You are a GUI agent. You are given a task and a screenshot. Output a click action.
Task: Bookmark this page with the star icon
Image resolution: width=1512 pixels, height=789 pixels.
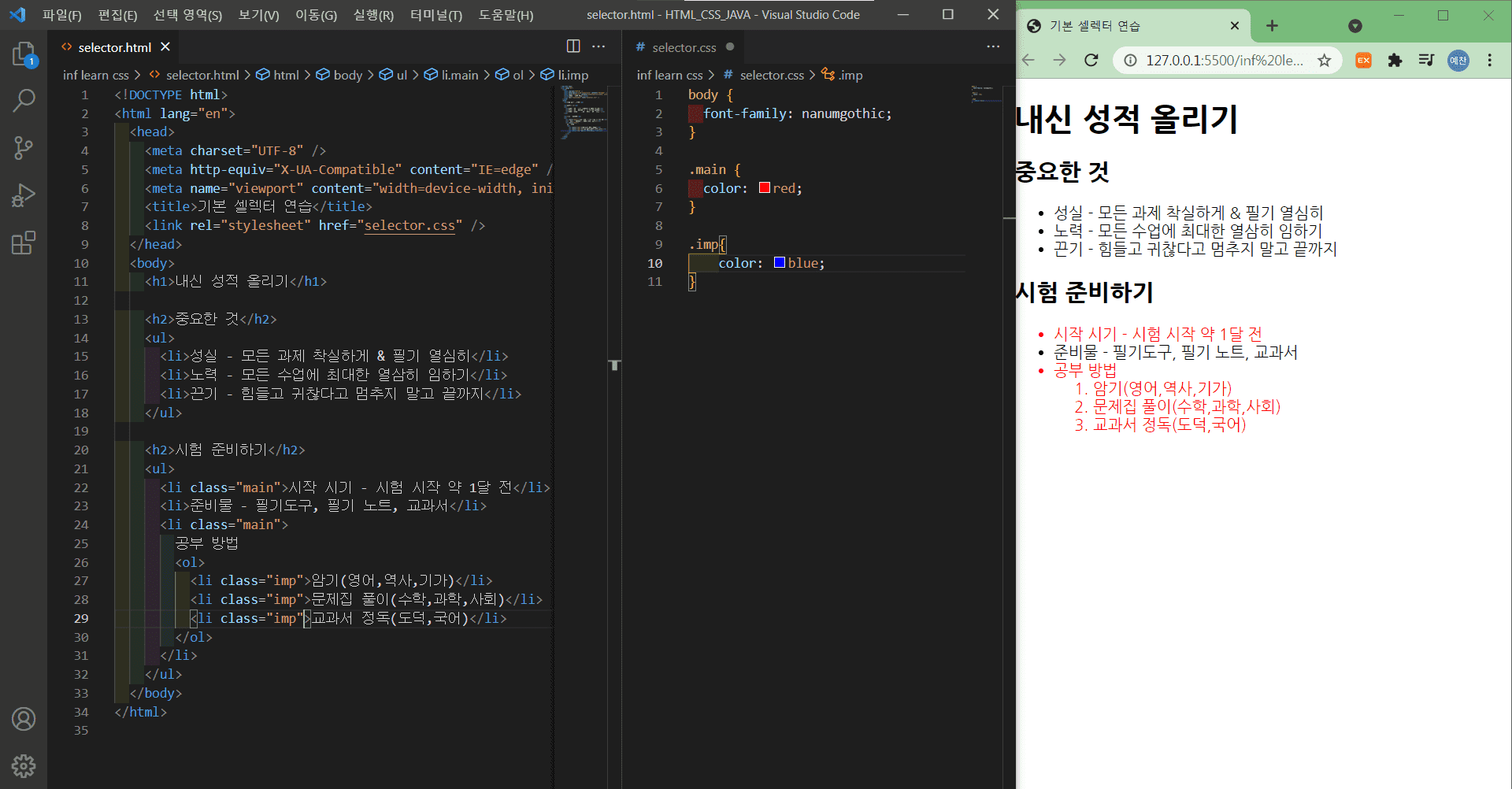1325,61
